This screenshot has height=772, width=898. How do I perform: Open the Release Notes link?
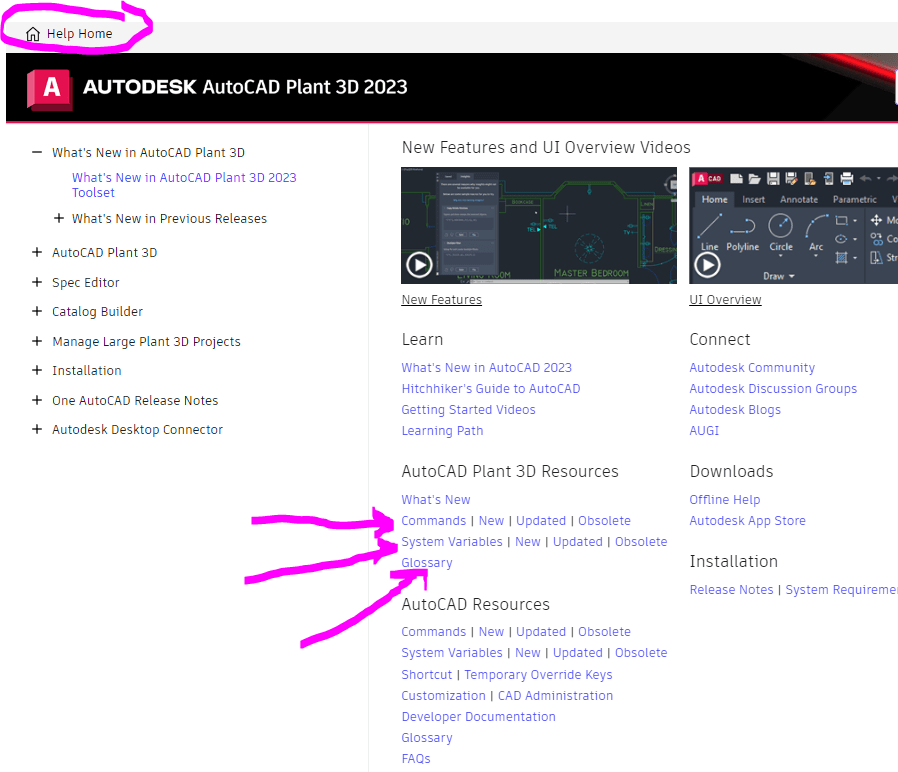pos(731,590)
